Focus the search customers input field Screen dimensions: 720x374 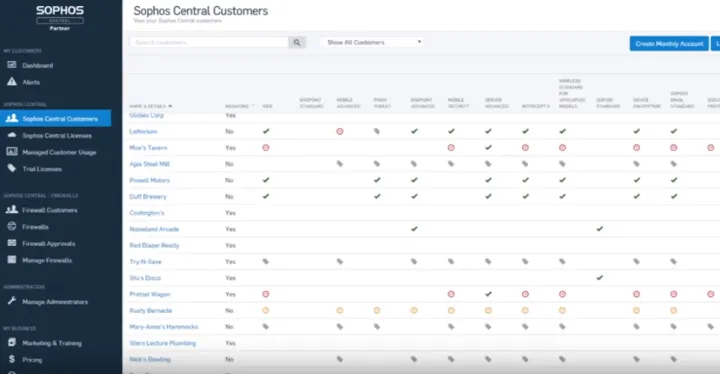209,42
